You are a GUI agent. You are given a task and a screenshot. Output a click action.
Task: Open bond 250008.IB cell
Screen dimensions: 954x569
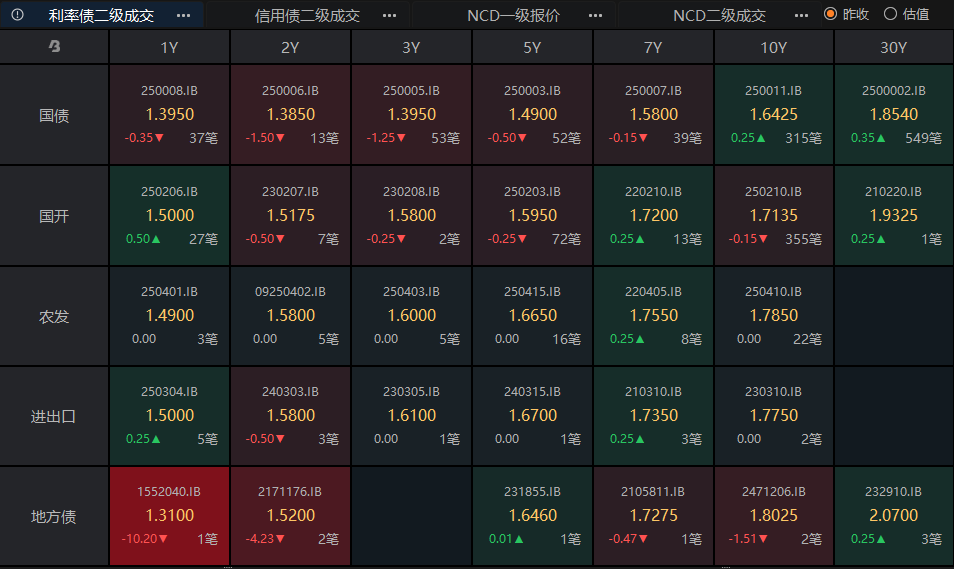[x=169, y=115]
